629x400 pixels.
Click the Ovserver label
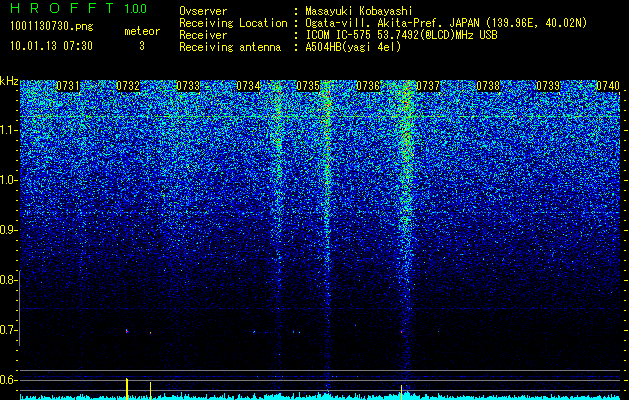pos(203,11)
